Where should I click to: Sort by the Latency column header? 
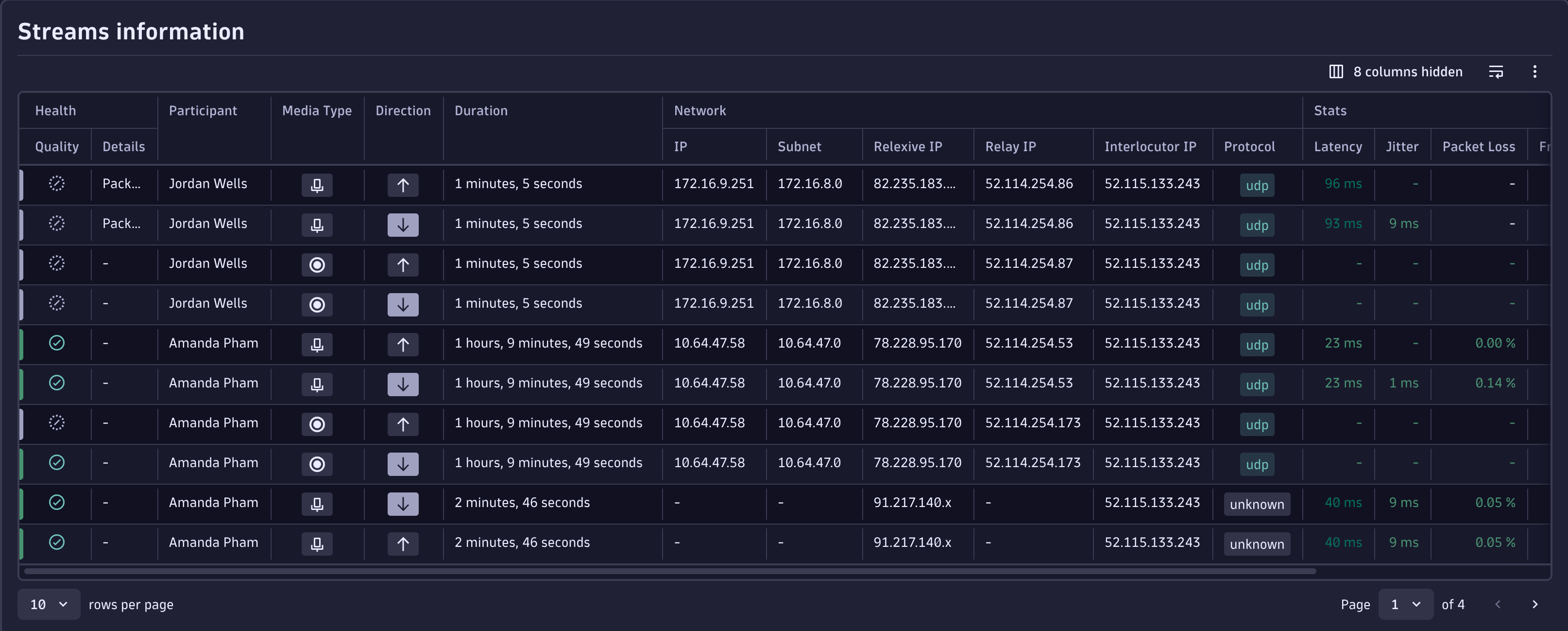coord(1337,146)
